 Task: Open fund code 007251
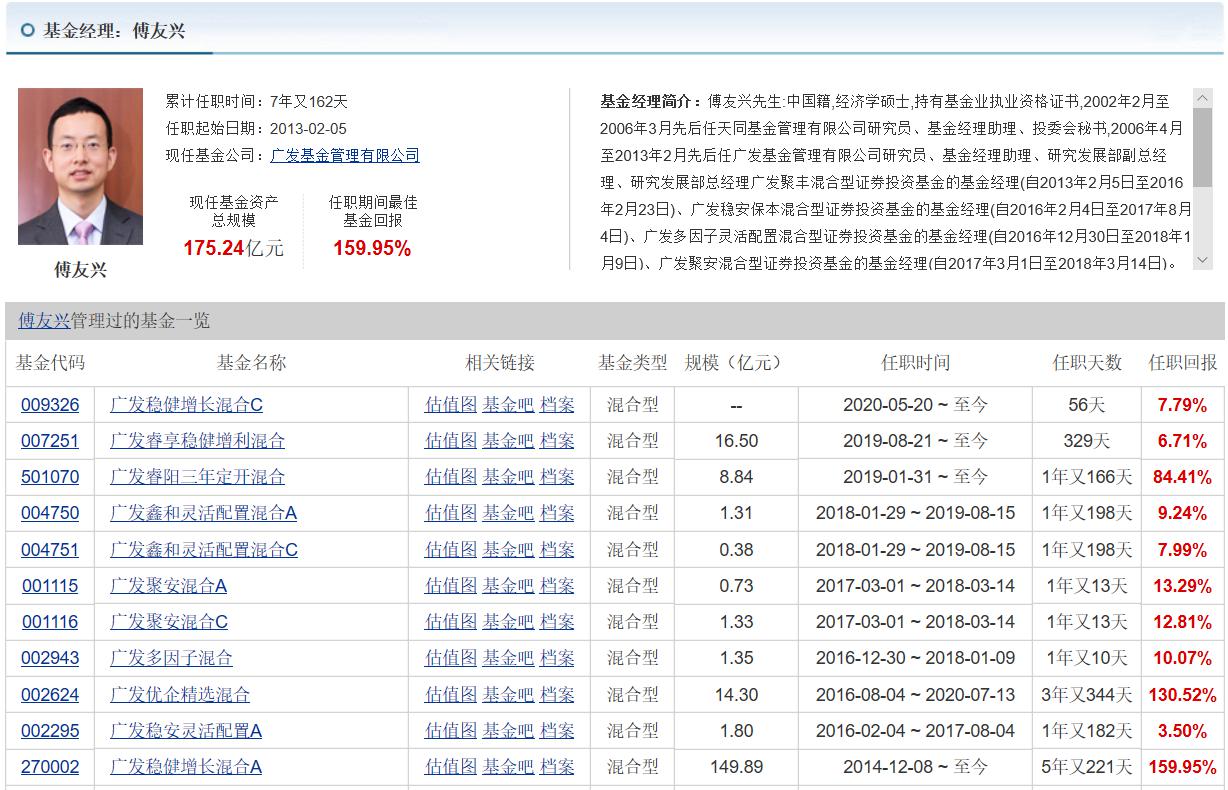tap(50, 441)
